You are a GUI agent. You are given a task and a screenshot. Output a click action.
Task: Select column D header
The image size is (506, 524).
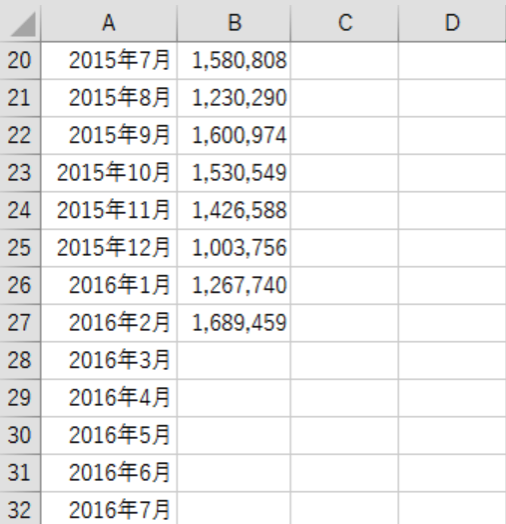click(452, 23)
